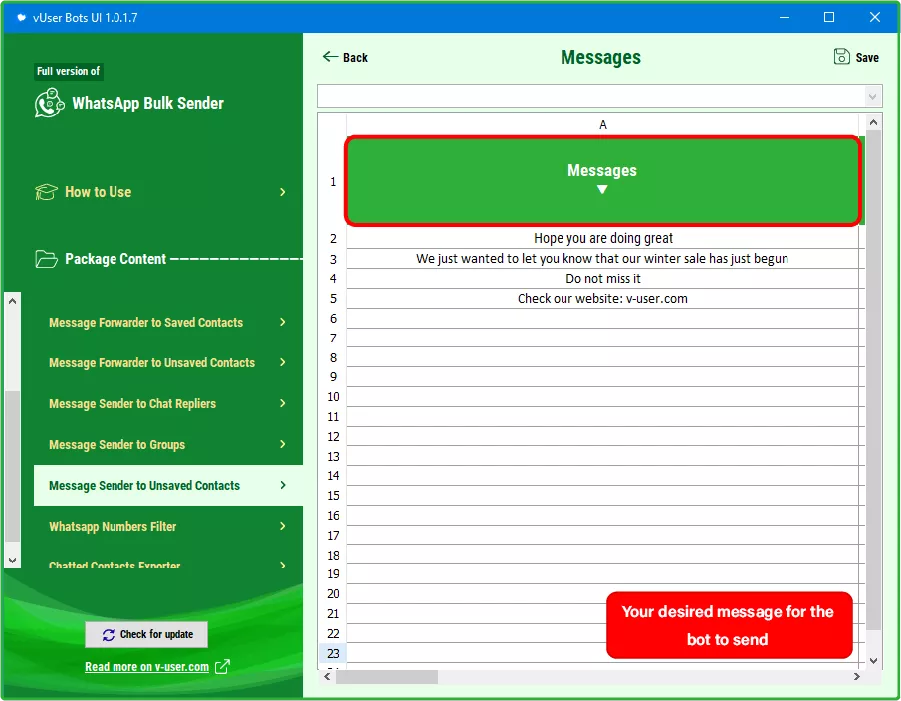Screen dimensions: 901x701
Task: Select row 23 header
Action: [x=333, y=653]
